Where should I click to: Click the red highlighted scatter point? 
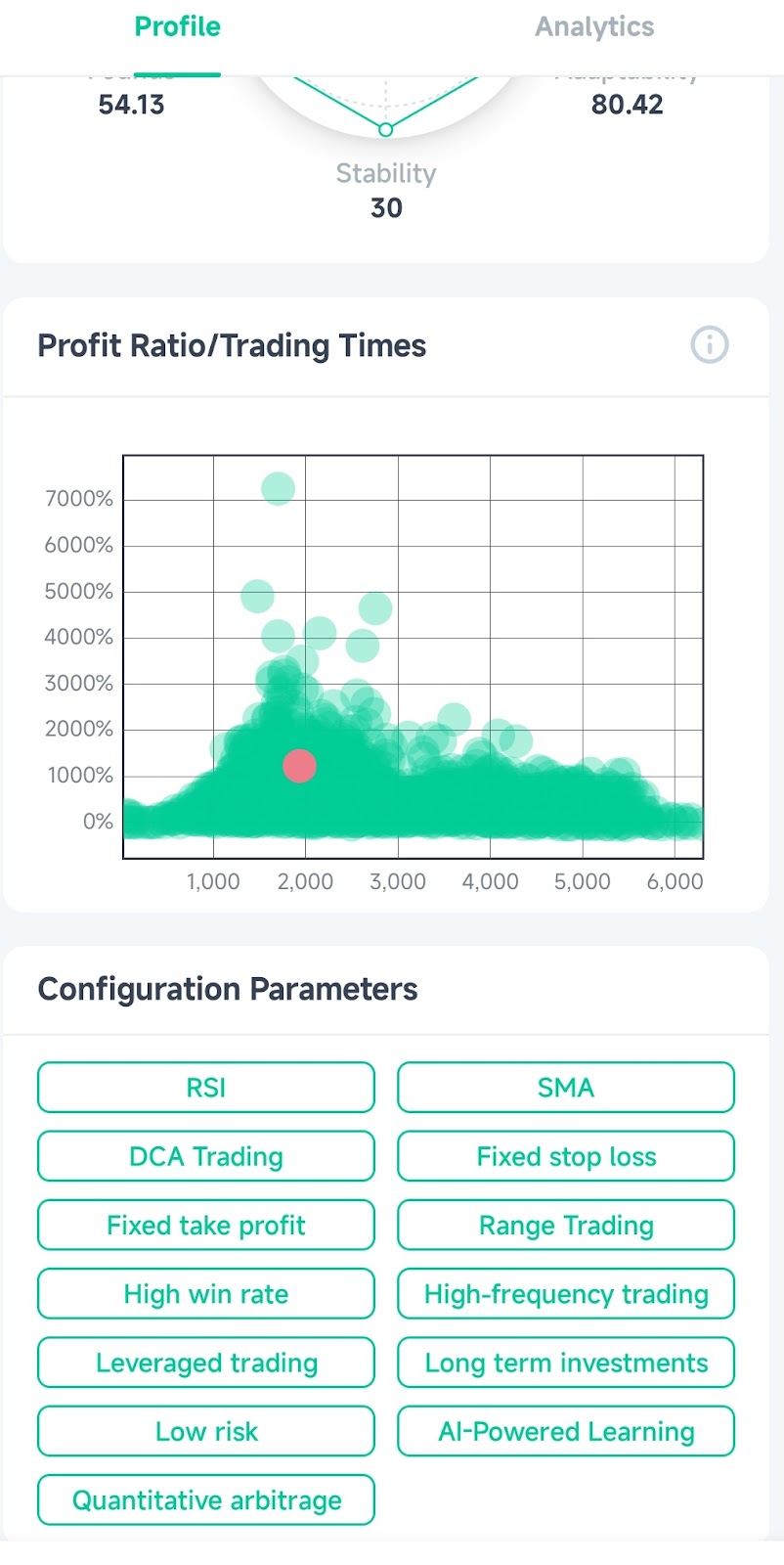299,766
